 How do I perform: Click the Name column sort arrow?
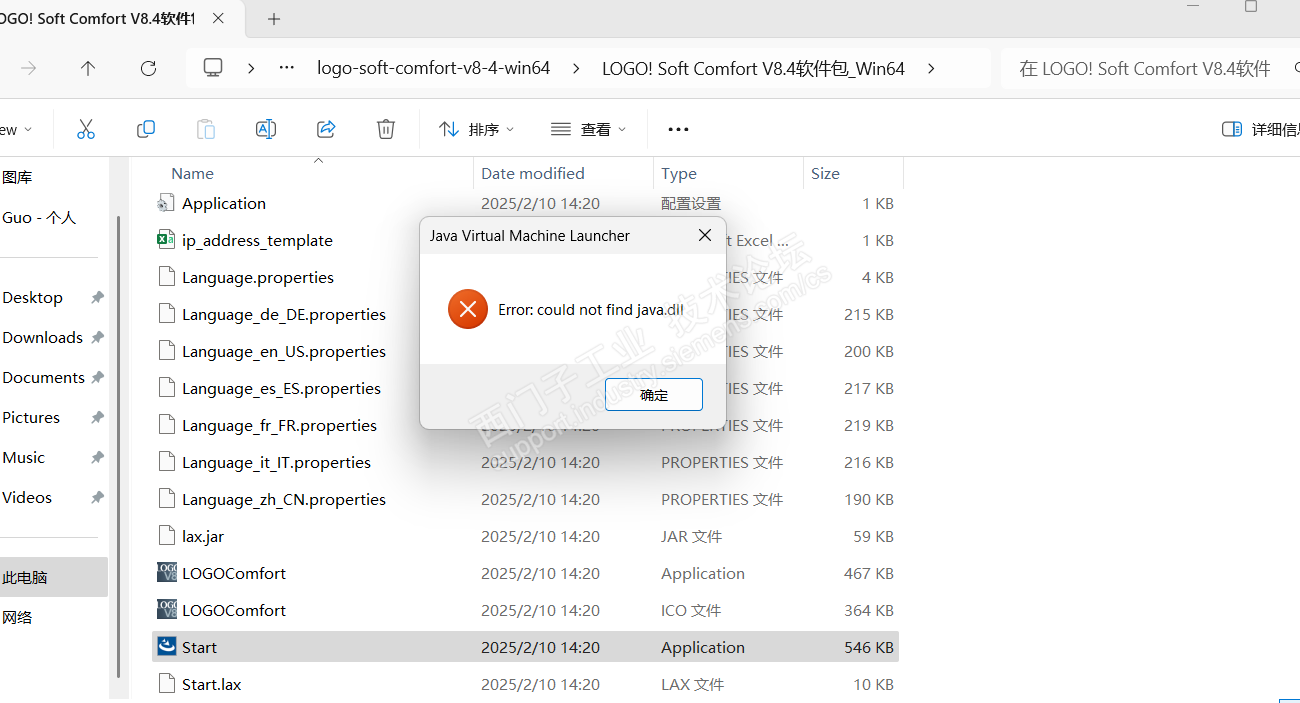[x=319, y=160]
